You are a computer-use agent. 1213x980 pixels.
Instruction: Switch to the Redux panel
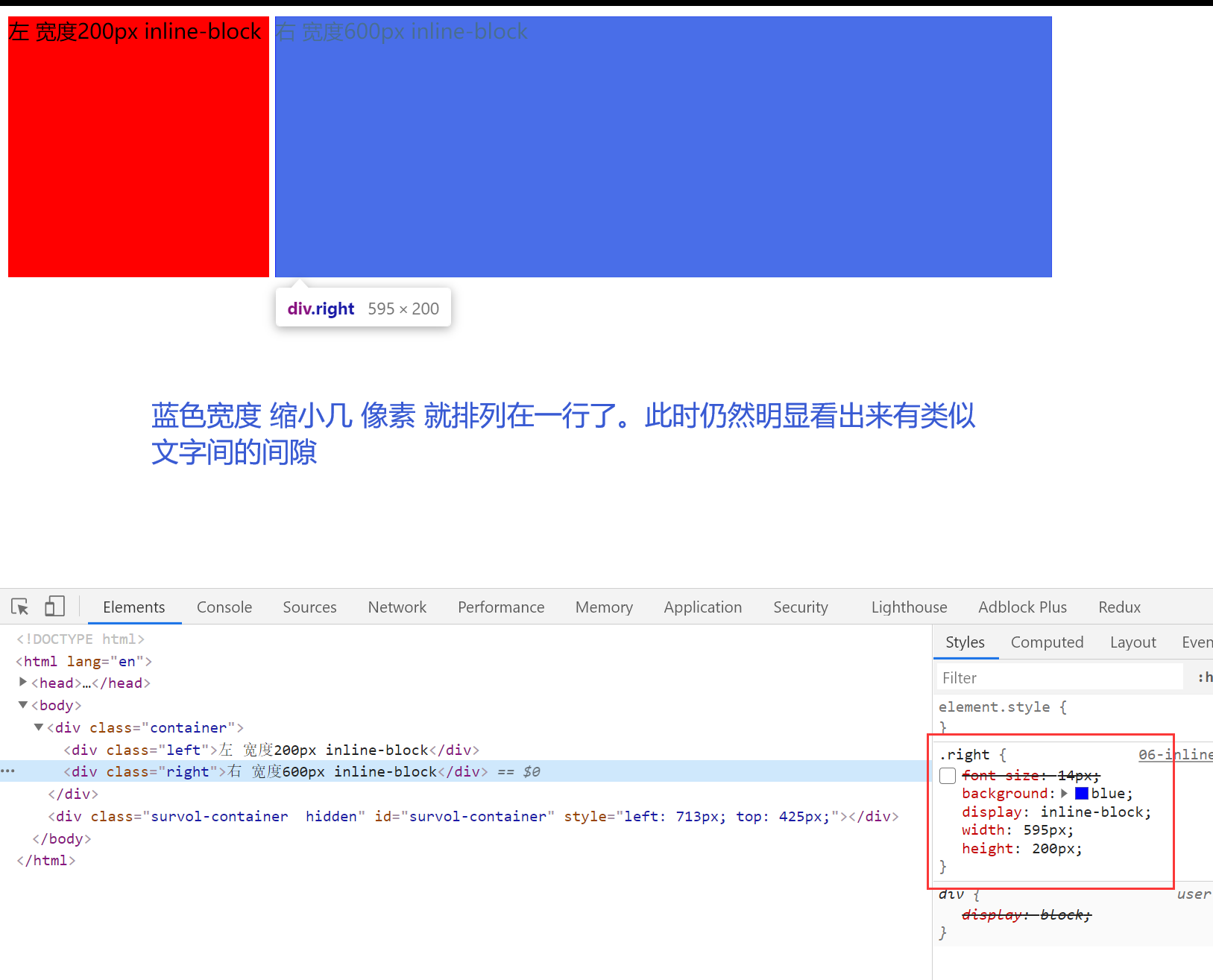(x=1118, y=607)
